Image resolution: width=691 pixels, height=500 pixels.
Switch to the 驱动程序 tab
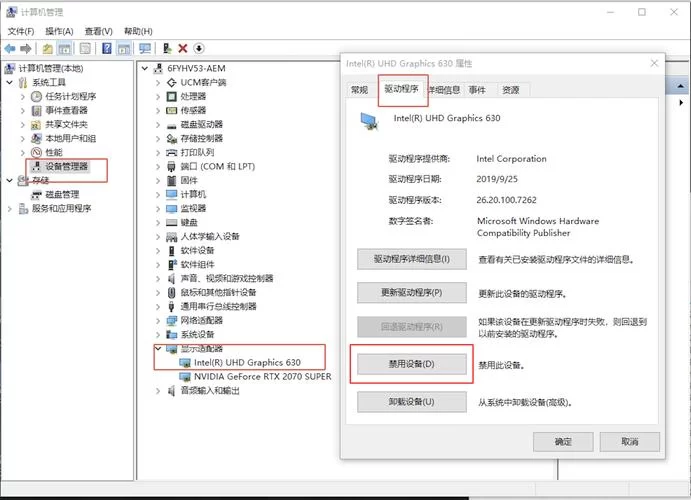pyautogui.click(x=401, y=89)
